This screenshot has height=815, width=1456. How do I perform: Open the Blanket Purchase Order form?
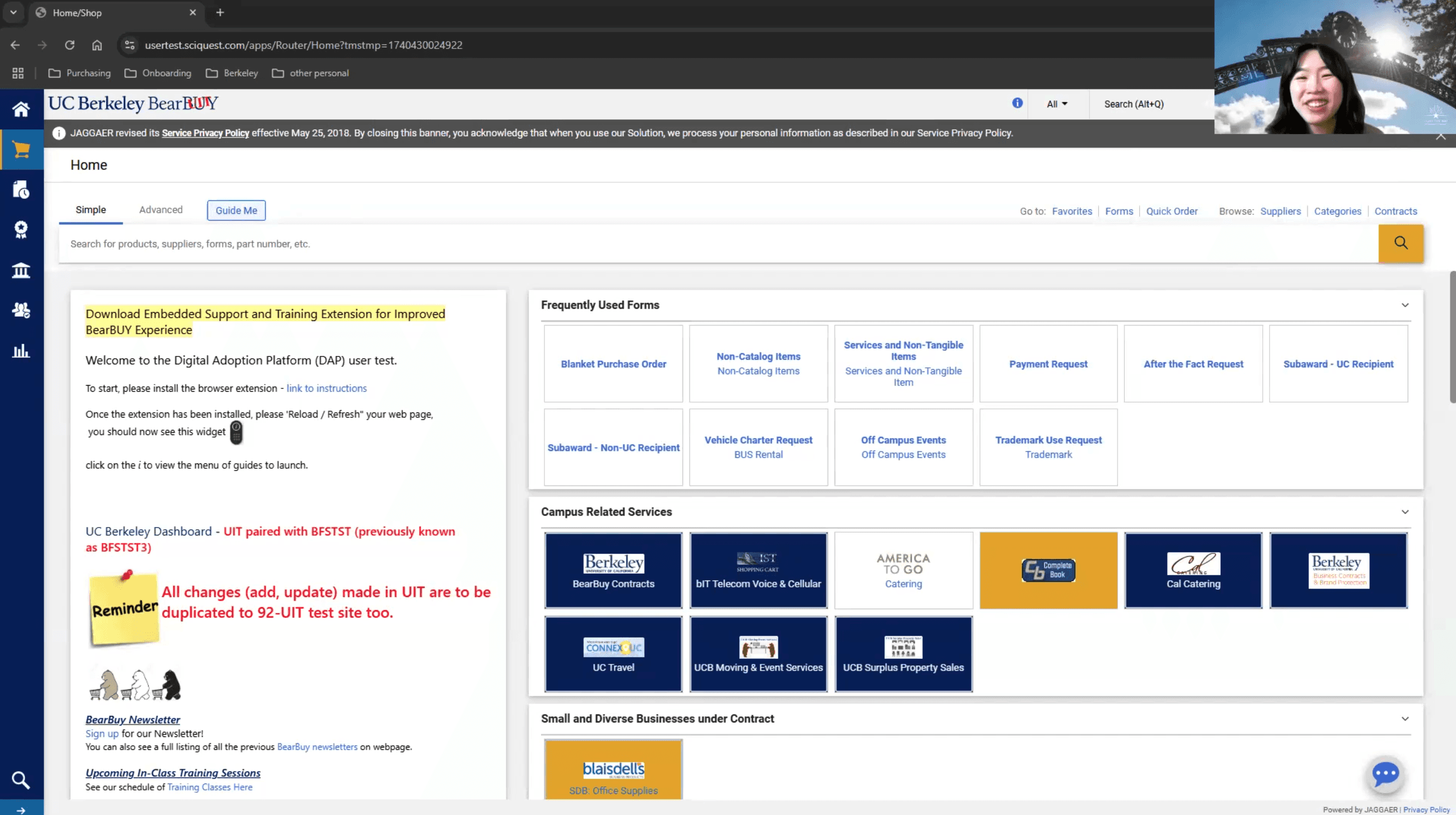(x=613, y=364)
